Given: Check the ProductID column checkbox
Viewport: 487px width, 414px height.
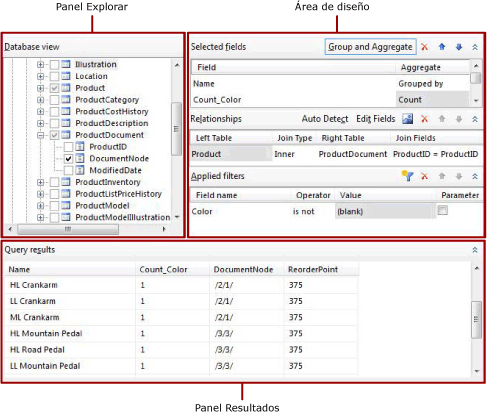Looking at the screenshot, I should (68, 147).
